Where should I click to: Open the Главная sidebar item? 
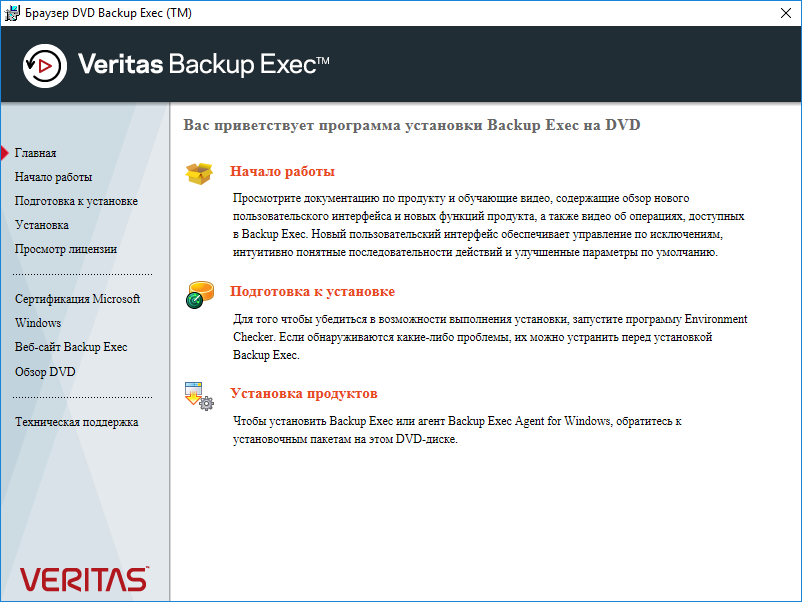coord(35,153)
